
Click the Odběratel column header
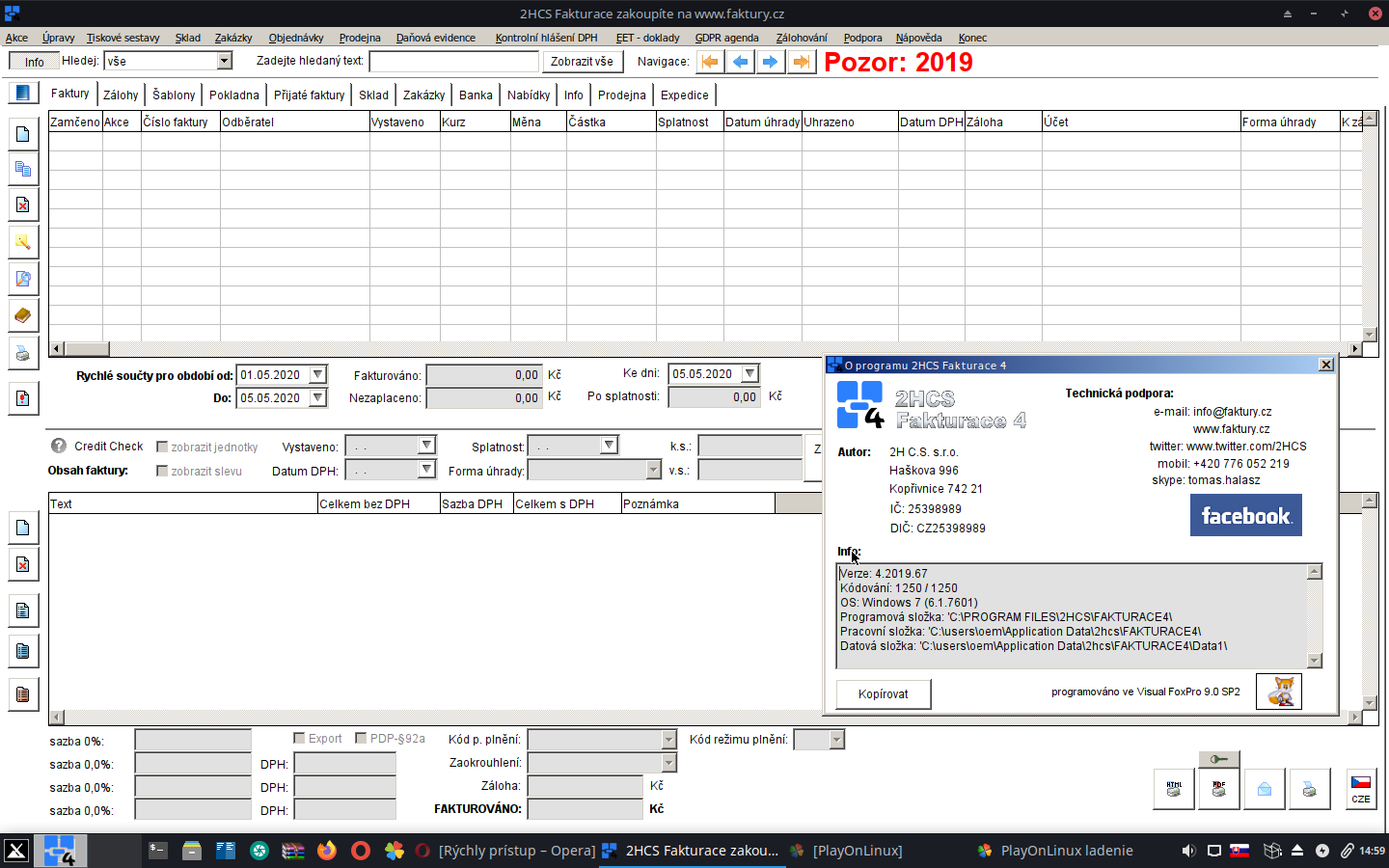(294, 122)
